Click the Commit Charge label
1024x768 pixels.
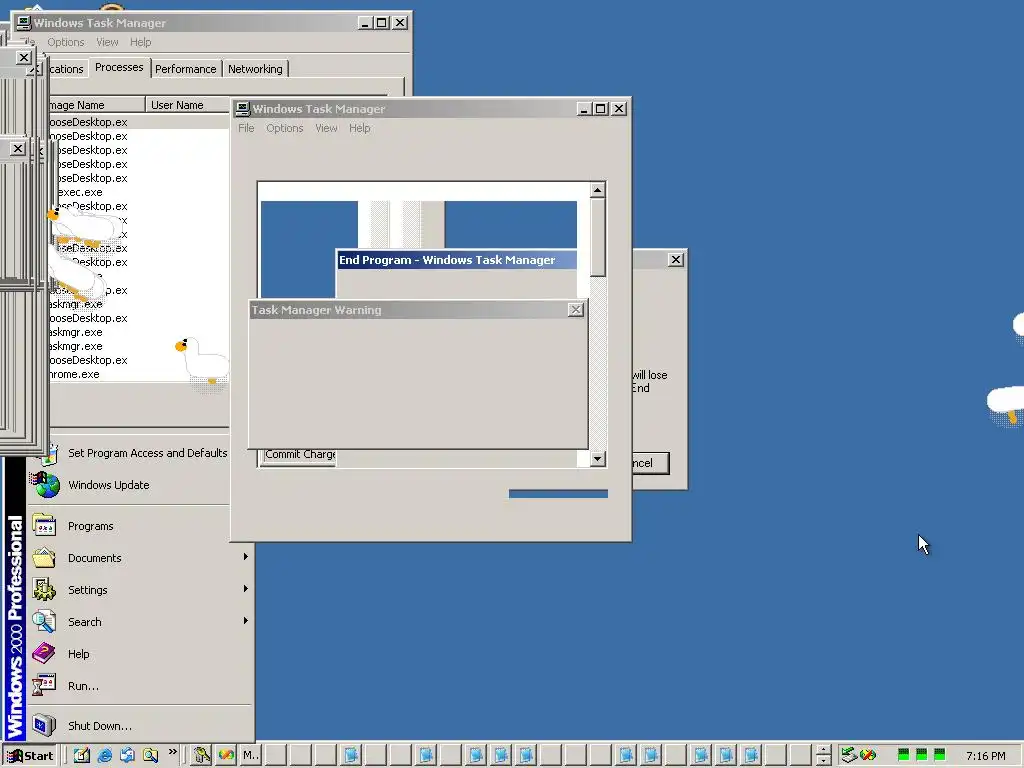300,454
